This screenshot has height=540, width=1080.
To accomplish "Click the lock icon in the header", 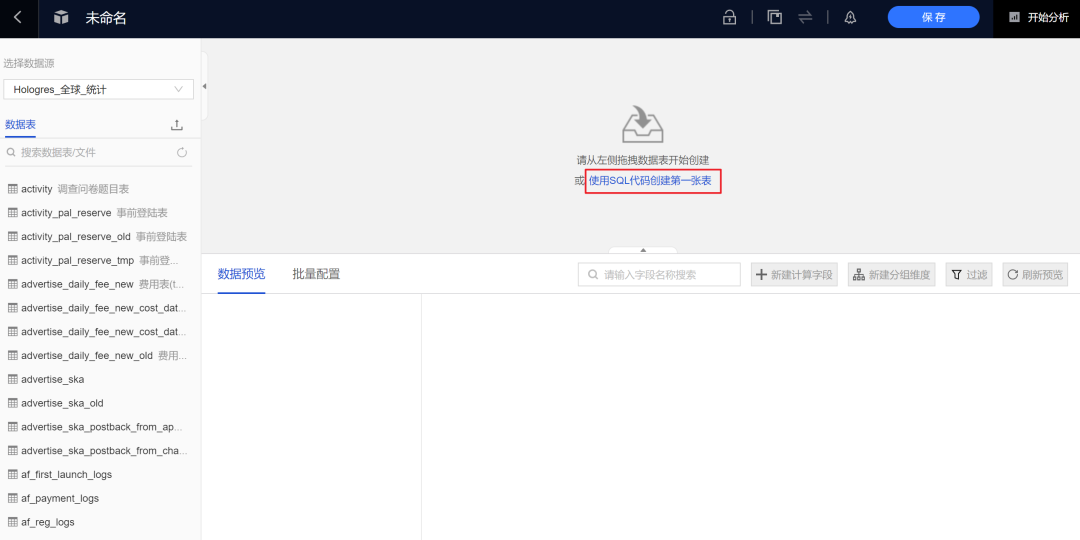I will coord(729,18).
